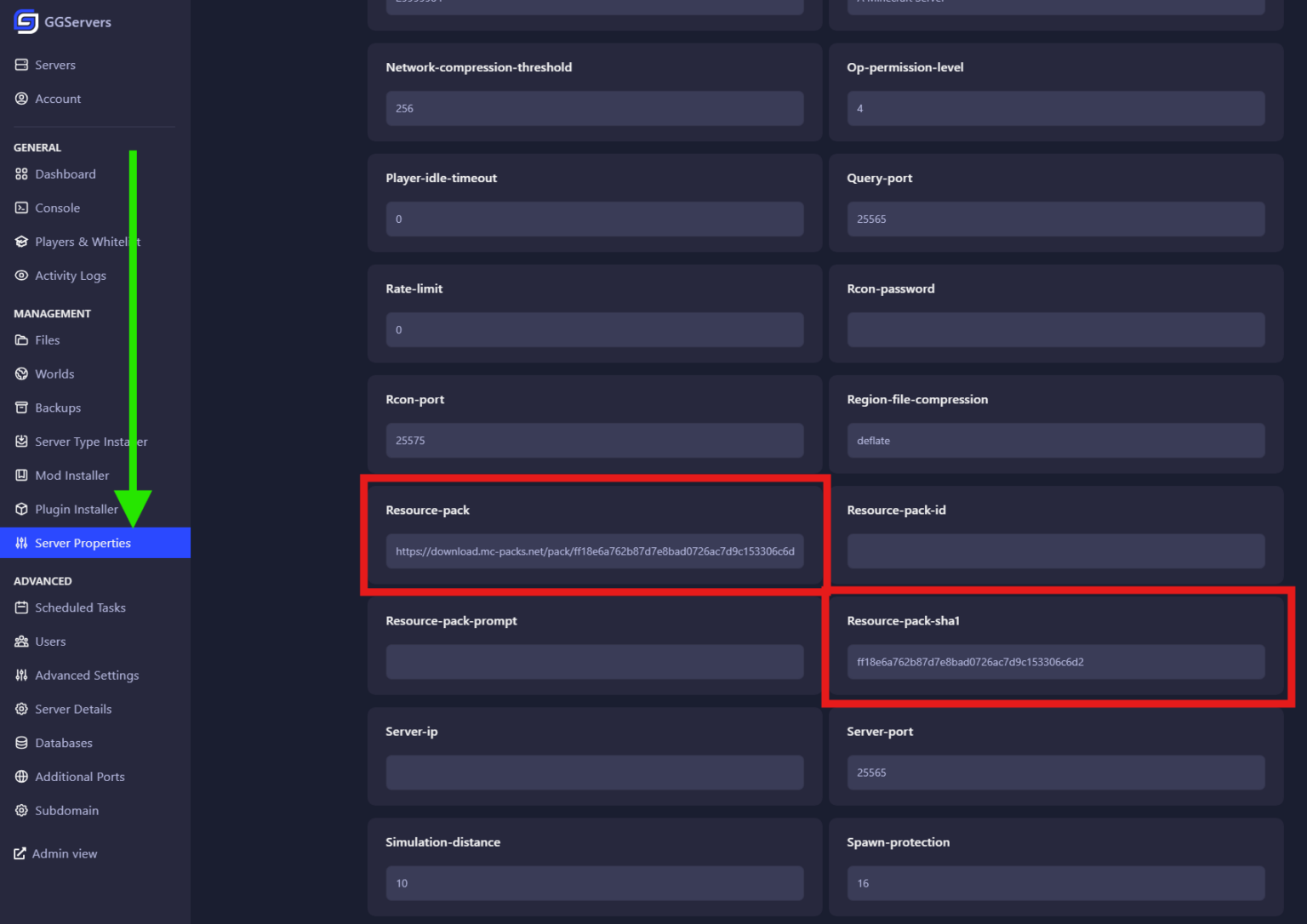Open the Plugin Installer
This screenshot has width=1307, height=924.
[x=76, y=509]
